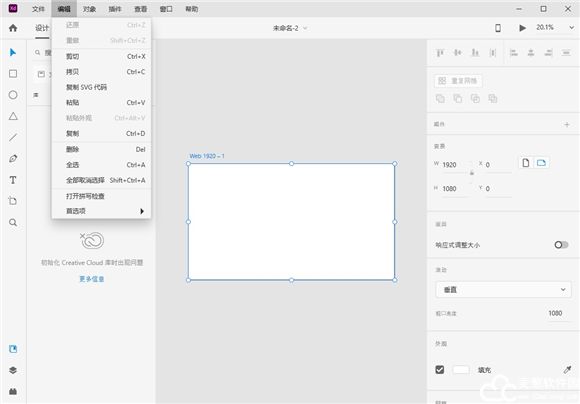The height and width of the screenshot is (404, 580).
Task: Choose Ctrl+X cut menu entry
Action: point(101,57)
